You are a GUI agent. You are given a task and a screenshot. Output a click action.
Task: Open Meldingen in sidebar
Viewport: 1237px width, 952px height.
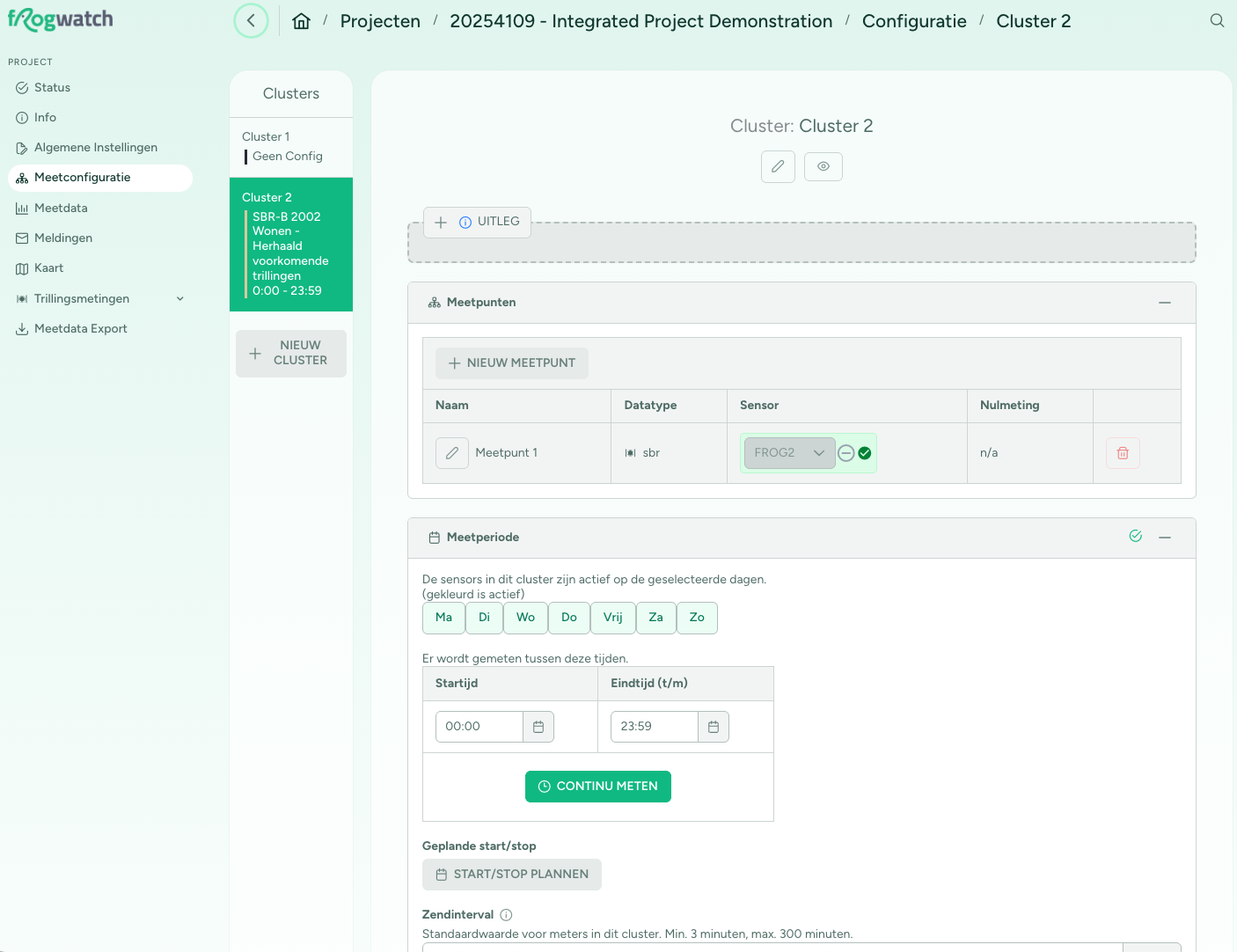[x=100, y=238]
